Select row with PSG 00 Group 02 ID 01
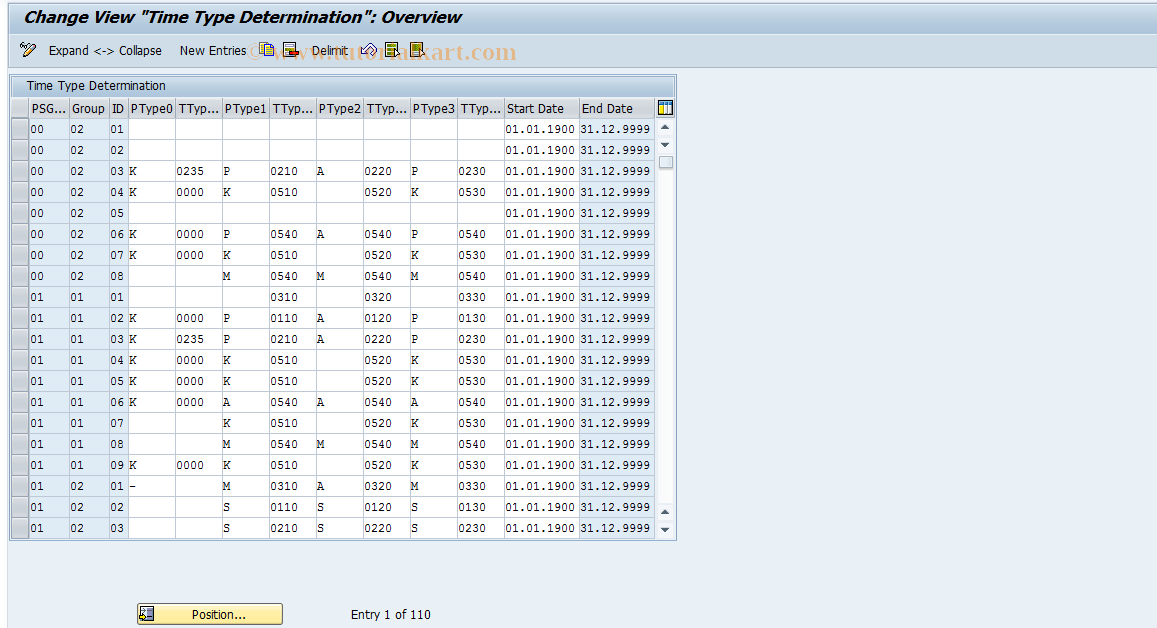This screenshot has width=1157, height=628. coord(20,129)
